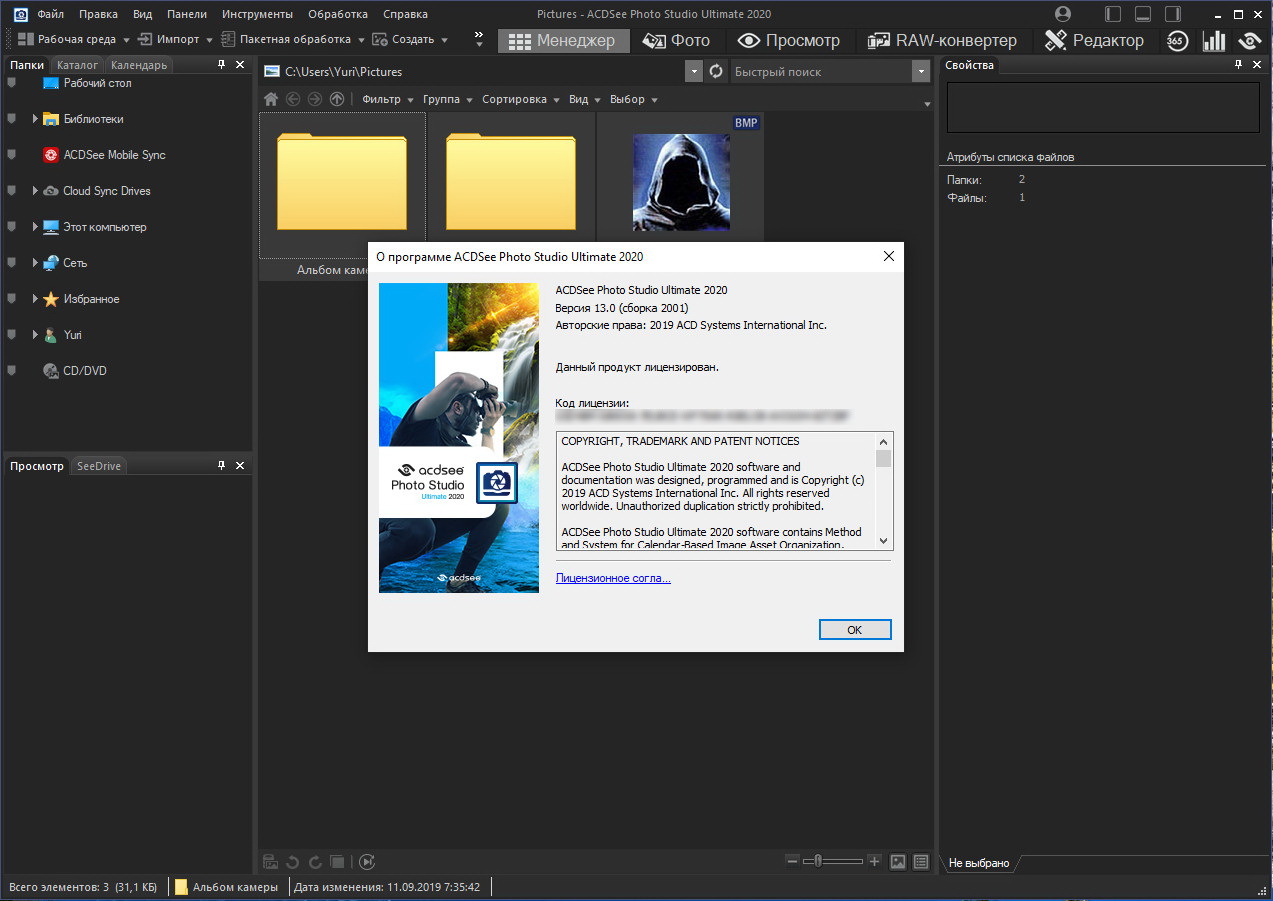Open the Правка menu
The image size is (1273, 901).
tap(98, 14)
